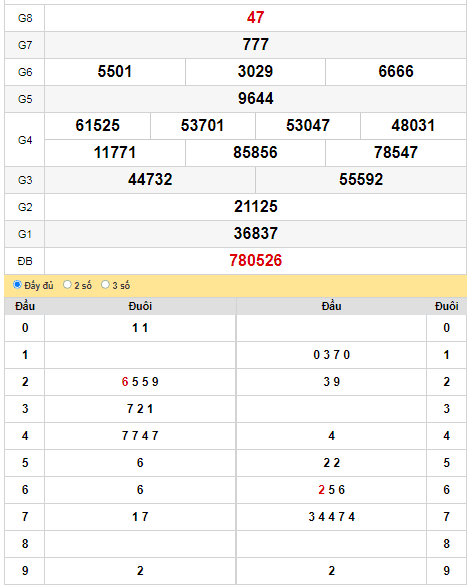
Task: Click the G4 number 53701
Action: point(202,126)
